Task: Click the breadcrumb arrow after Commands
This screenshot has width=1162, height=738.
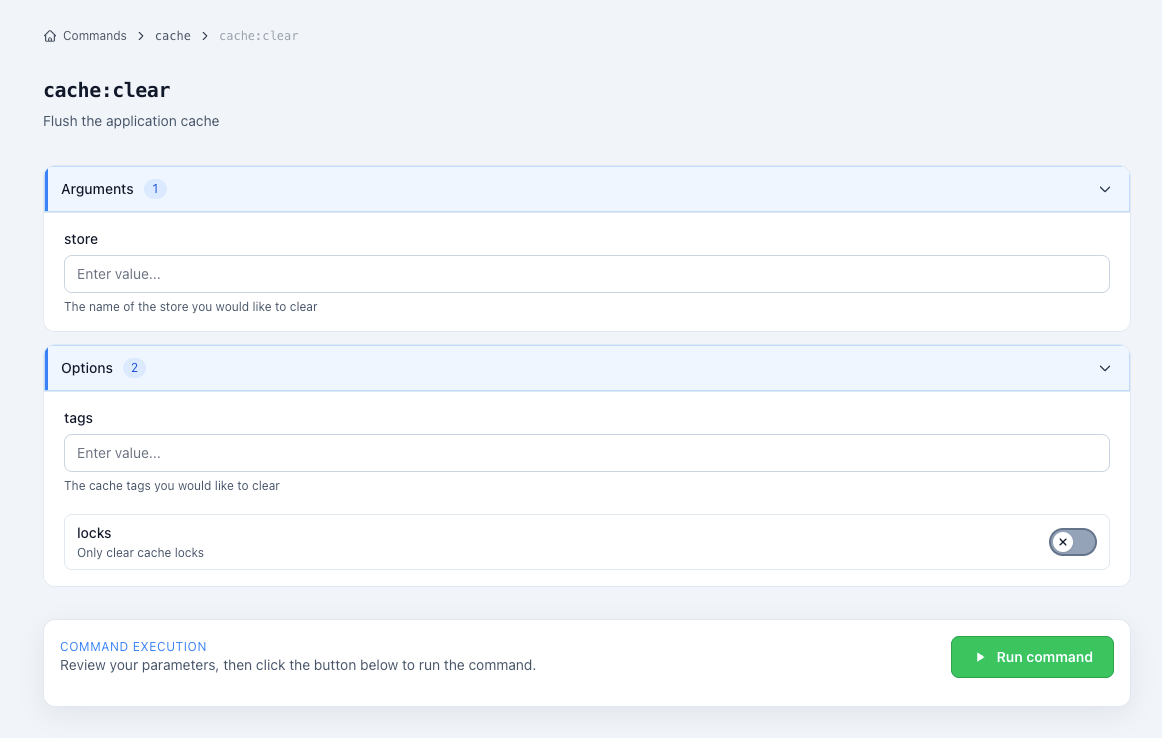Action: [141, 36]
